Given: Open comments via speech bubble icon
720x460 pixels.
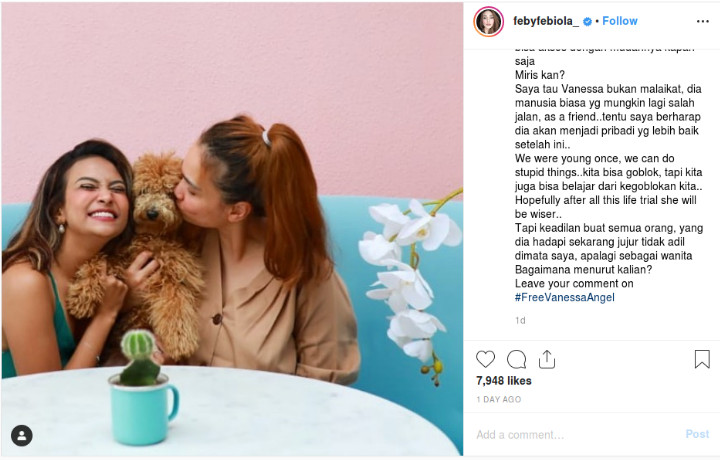Looking at the screenshot, I should (x=517, y=359).
